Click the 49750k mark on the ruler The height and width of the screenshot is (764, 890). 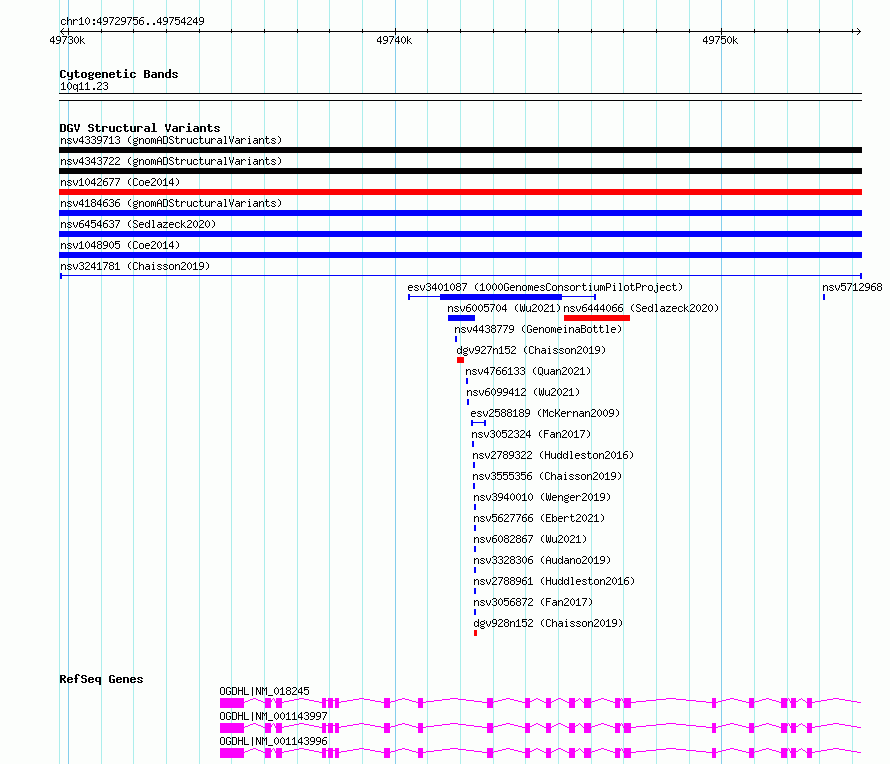(719, 40)
